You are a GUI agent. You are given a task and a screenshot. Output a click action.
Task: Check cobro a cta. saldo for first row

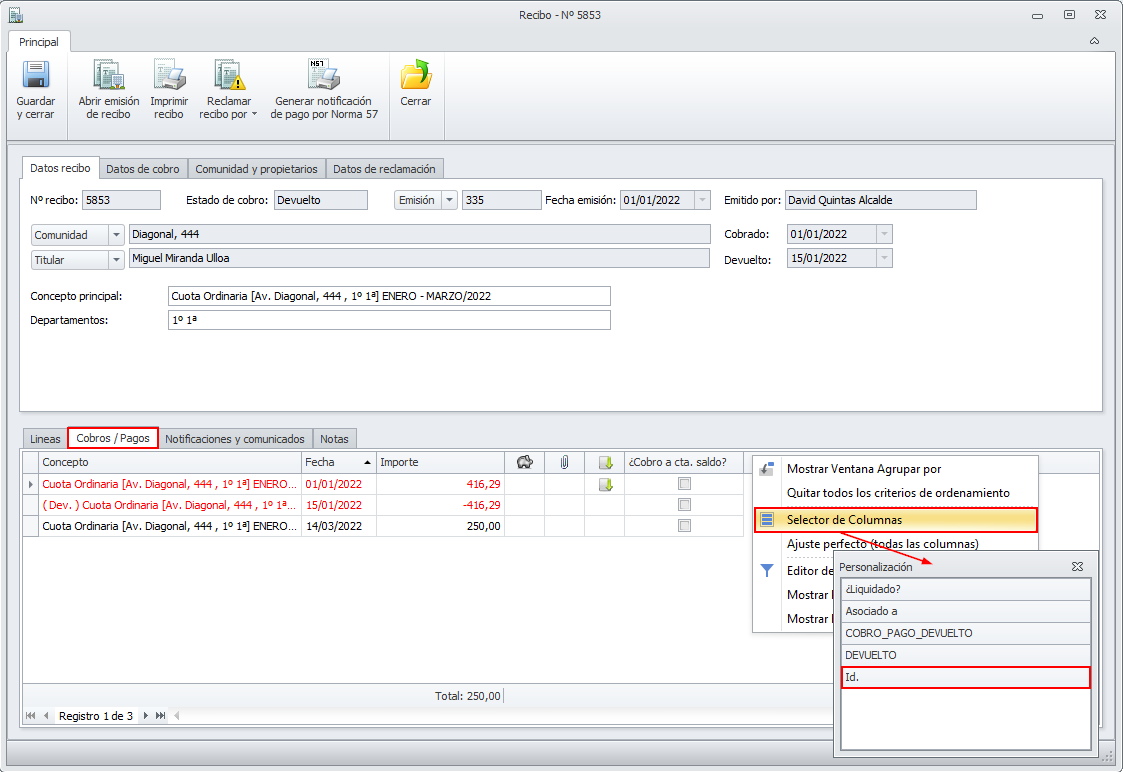tap(684, 484)
